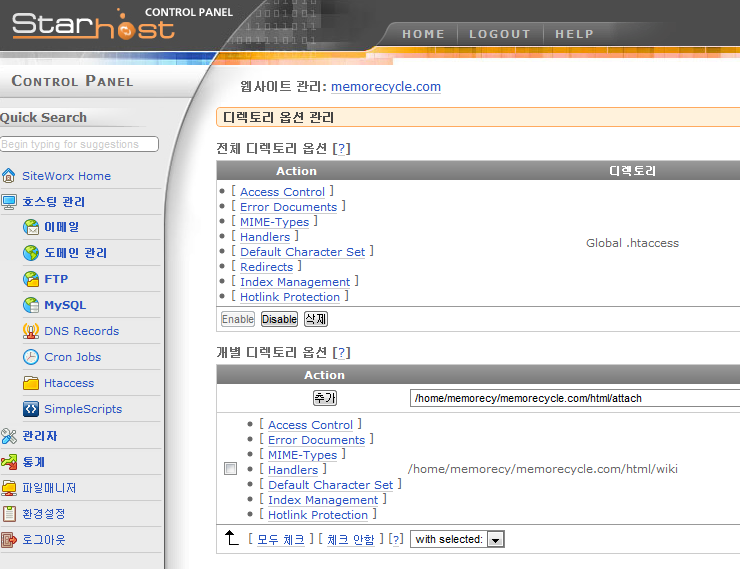Check the box for the html/wiki directory
Viewport: 740px width, 569px height.
231,469
